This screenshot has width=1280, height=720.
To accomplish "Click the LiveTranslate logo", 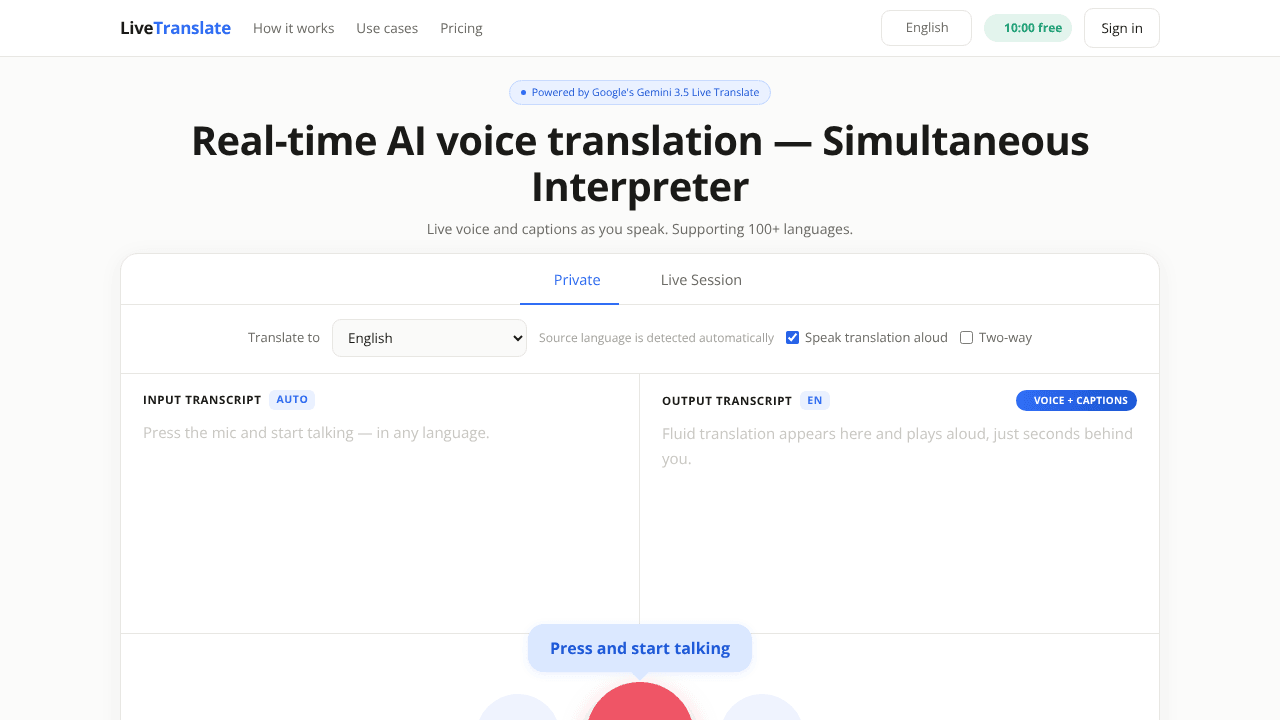I will coord(175,28).
